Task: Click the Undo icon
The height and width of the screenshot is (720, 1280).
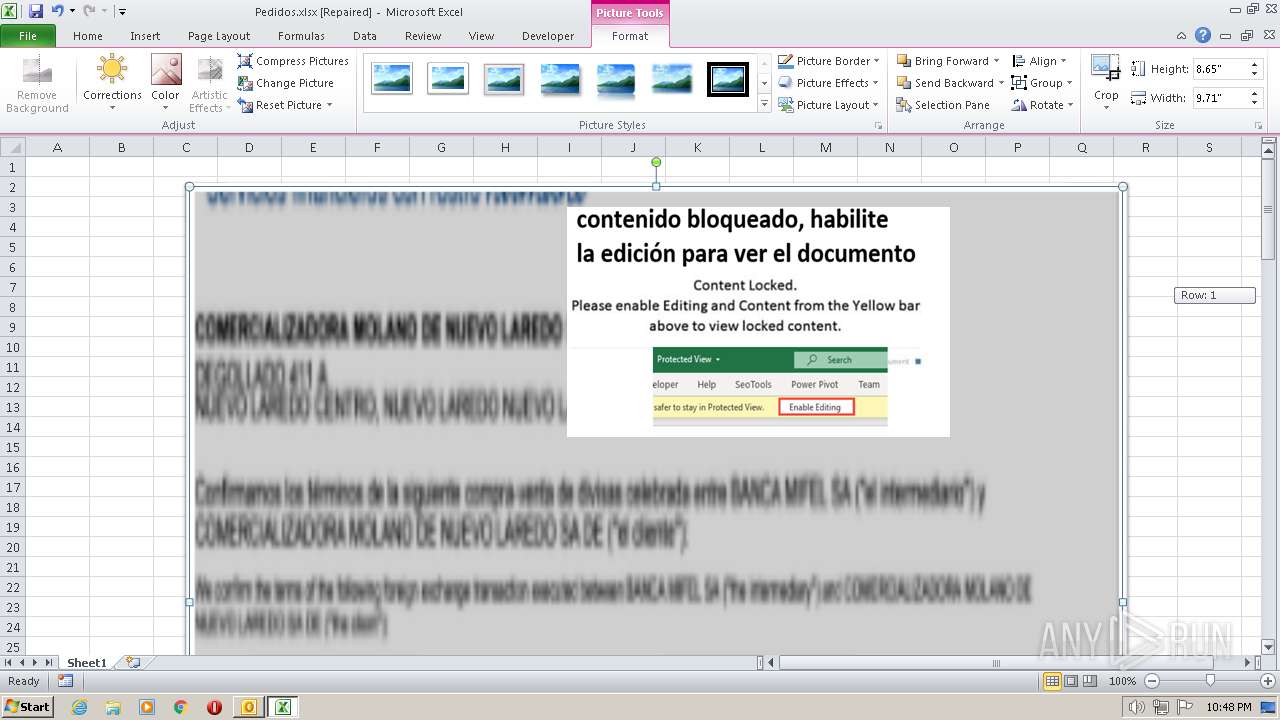Action: tap(58, 11)
